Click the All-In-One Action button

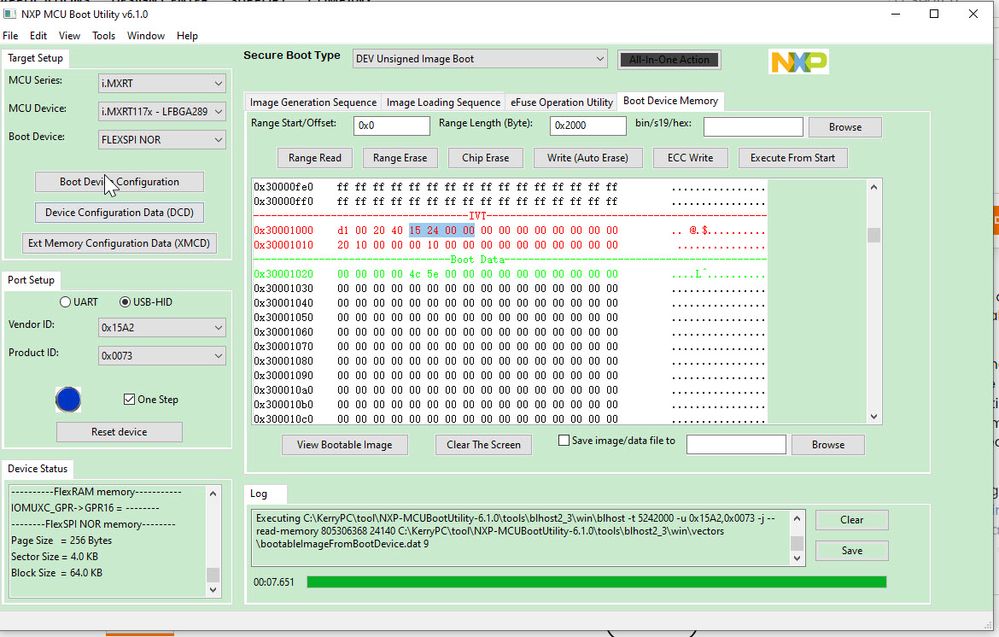669,60
